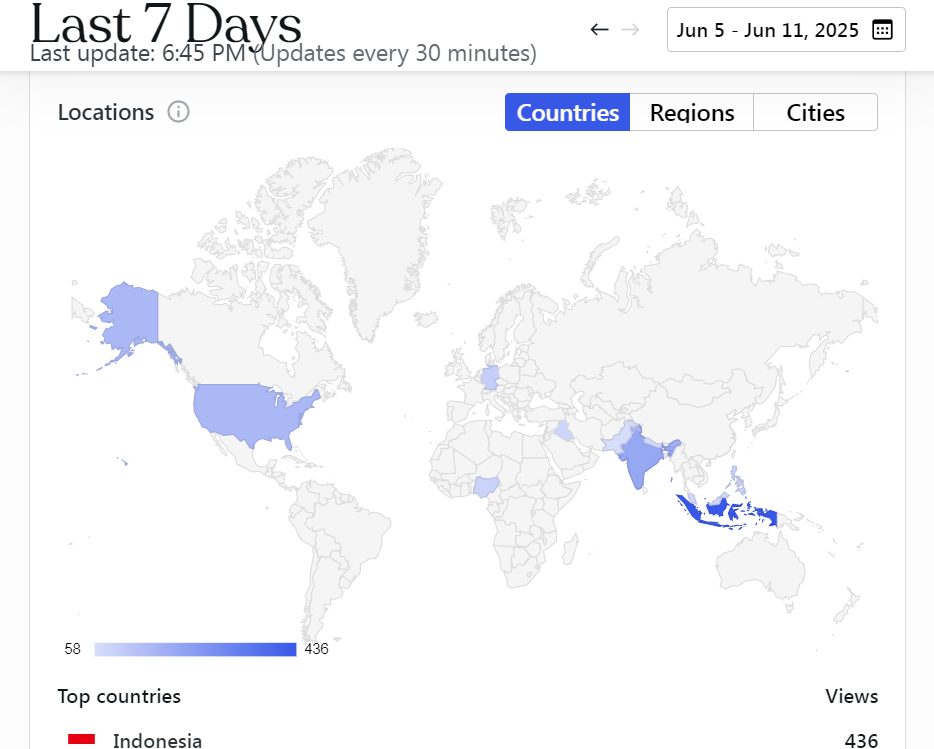Click Alaska on the world map
The image size is (934, 749).
point(129,312)
